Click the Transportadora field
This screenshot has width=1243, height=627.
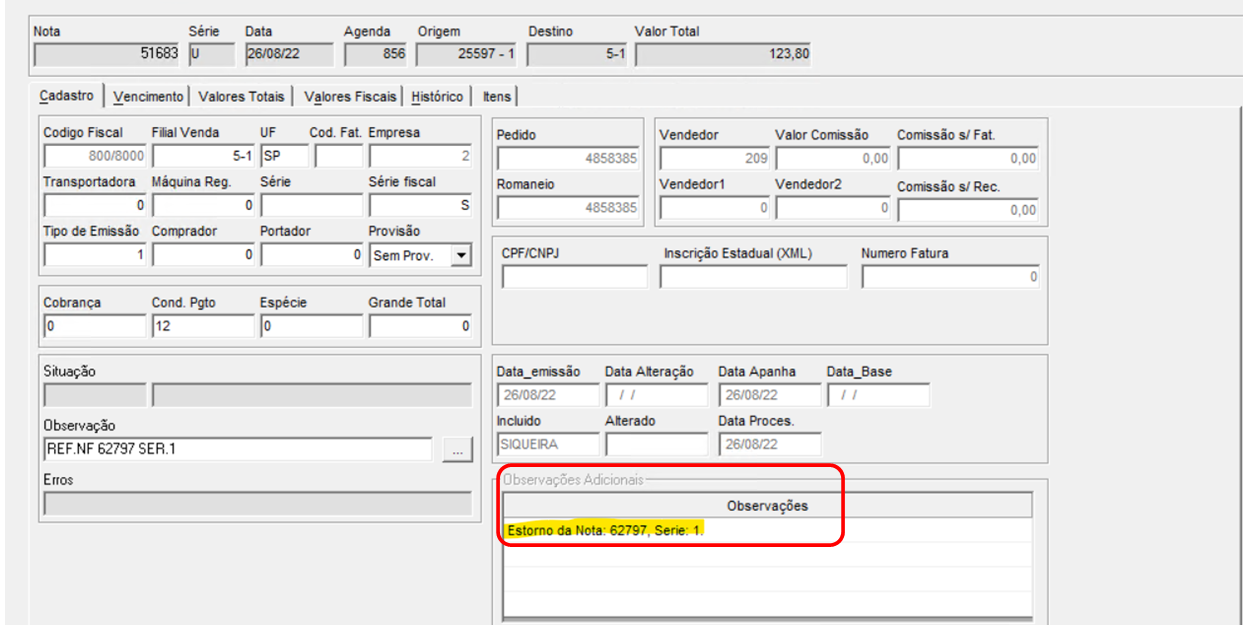click(x=95, y=205)
